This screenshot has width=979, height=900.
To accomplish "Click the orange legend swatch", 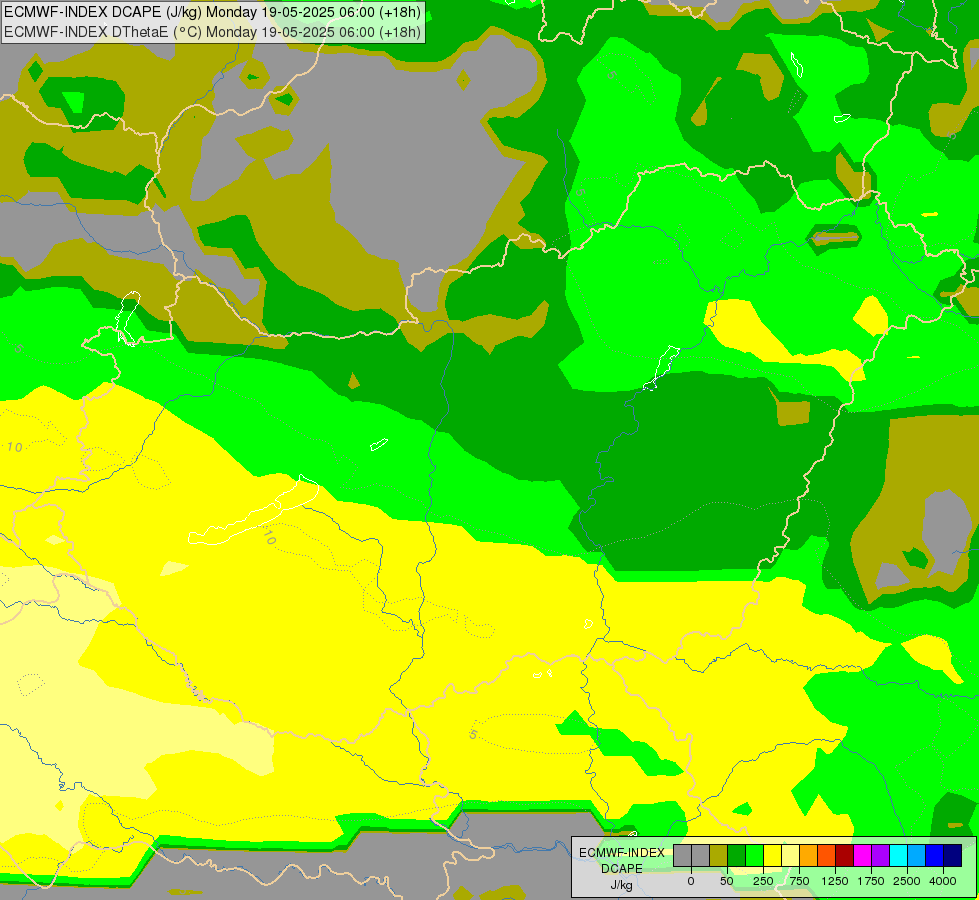I will [809, 856].
